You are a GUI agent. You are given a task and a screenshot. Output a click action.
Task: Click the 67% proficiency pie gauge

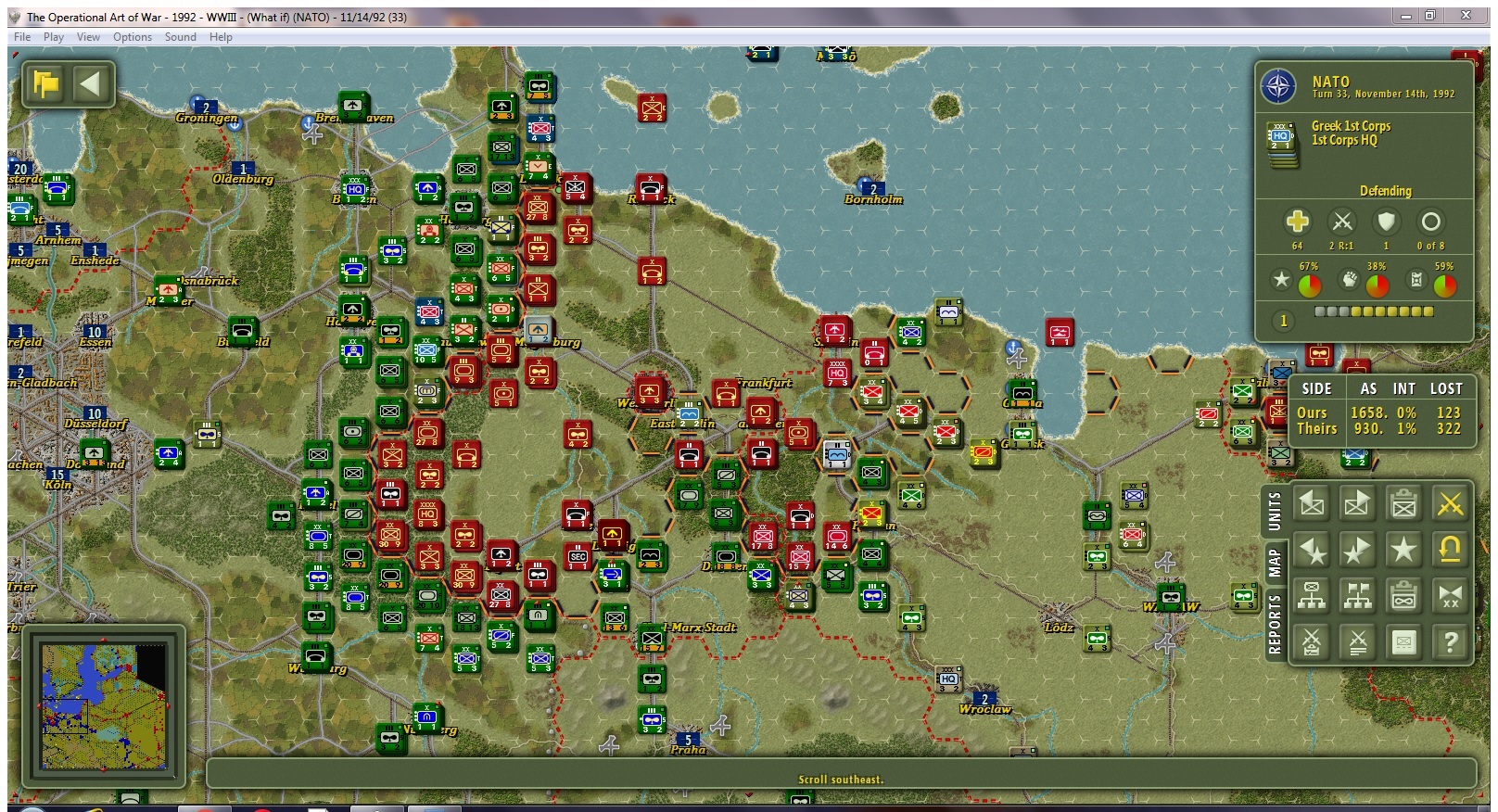pyautogui.click(x=1310, y=285)
